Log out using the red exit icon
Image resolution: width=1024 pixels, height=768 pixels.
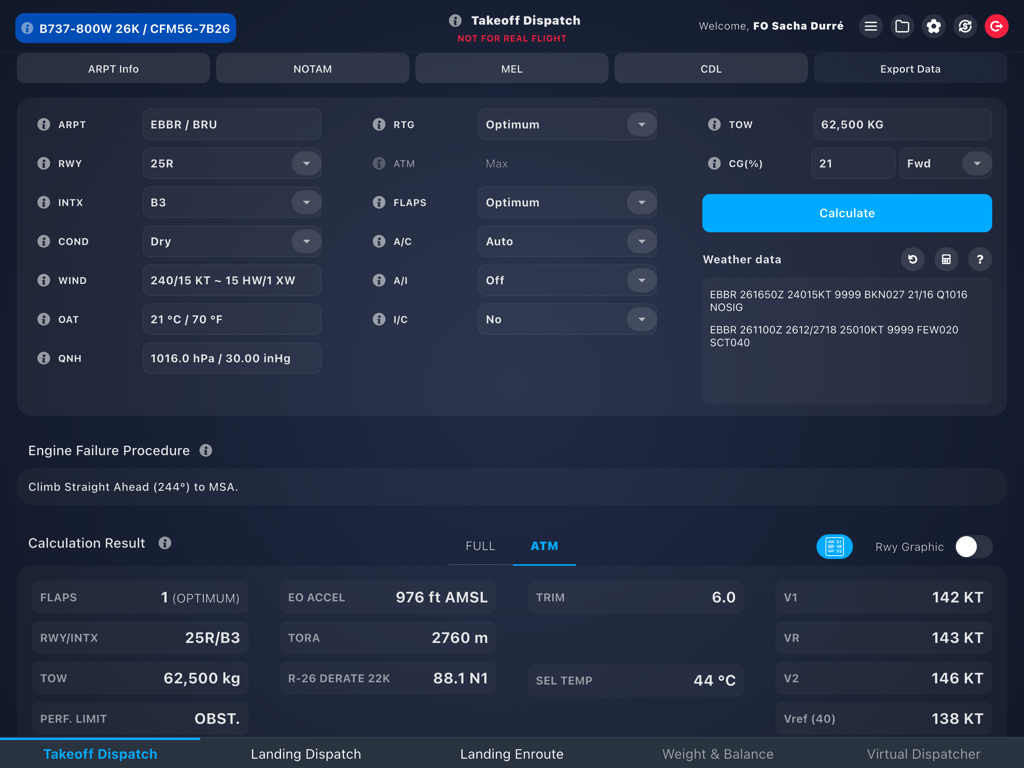(996, 26)
